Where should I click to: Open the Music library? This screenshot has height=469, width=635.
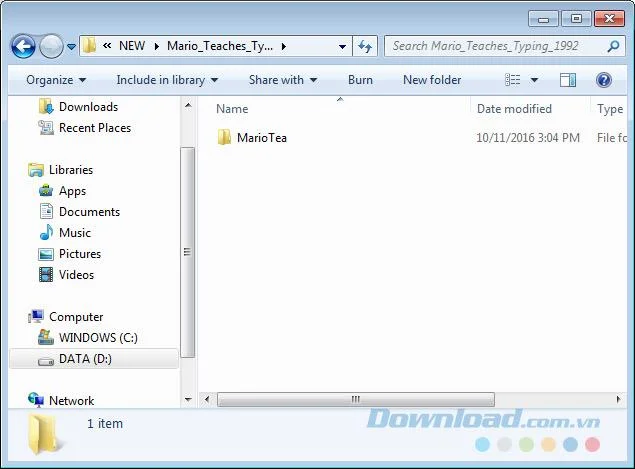[75, 233]
